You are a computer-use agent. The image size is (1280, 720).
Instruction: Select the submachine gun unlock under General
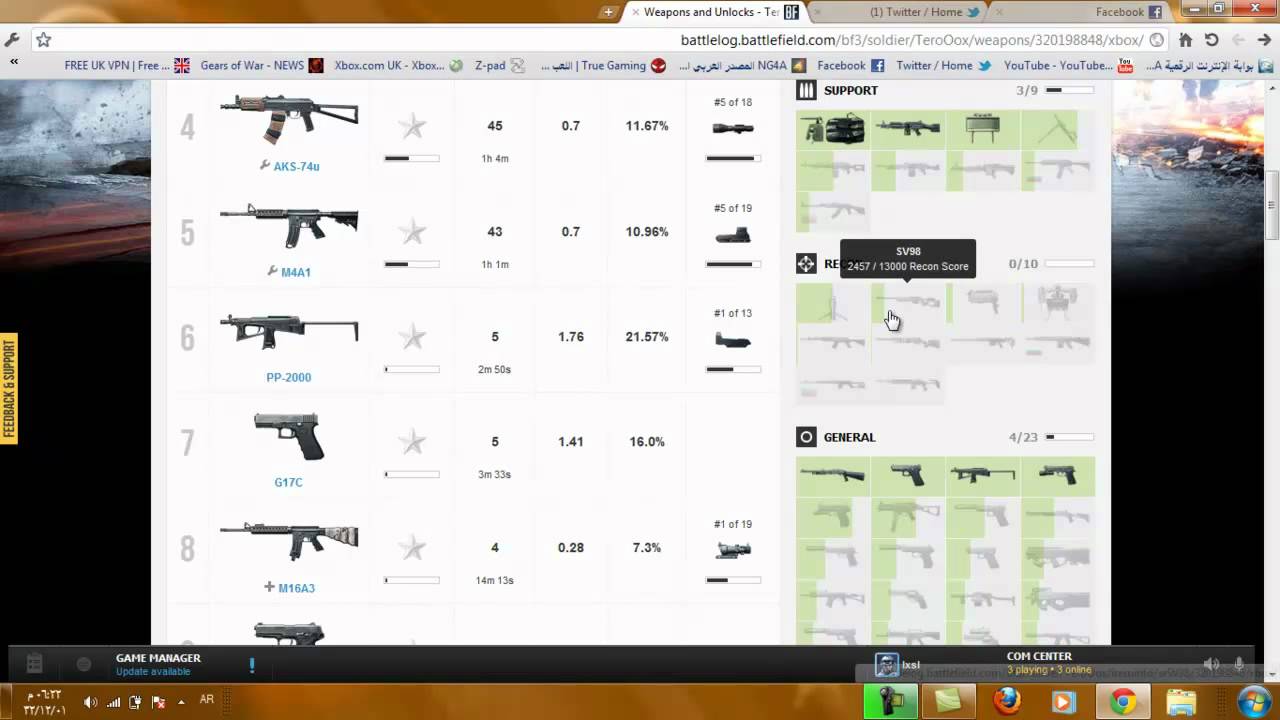(983, 476)
